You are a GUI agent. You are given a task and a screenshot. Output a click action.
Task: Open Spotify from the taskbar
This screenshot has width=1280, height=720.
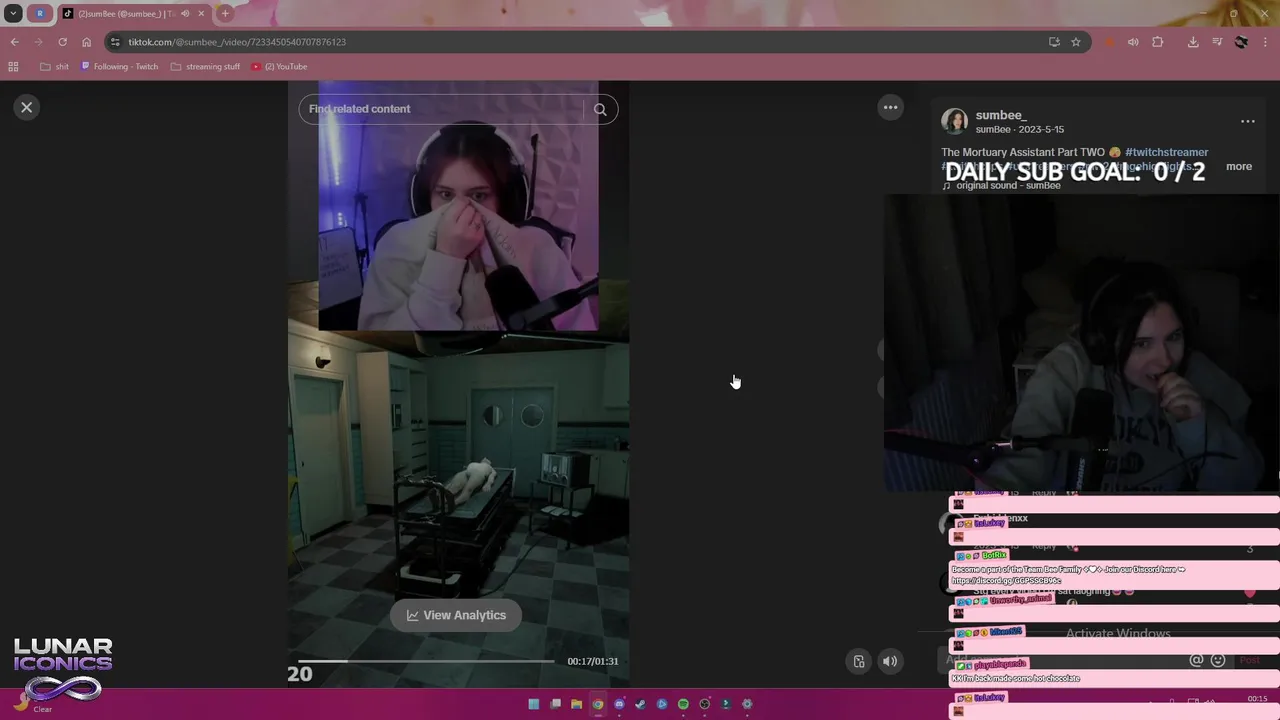pos(683,704)
